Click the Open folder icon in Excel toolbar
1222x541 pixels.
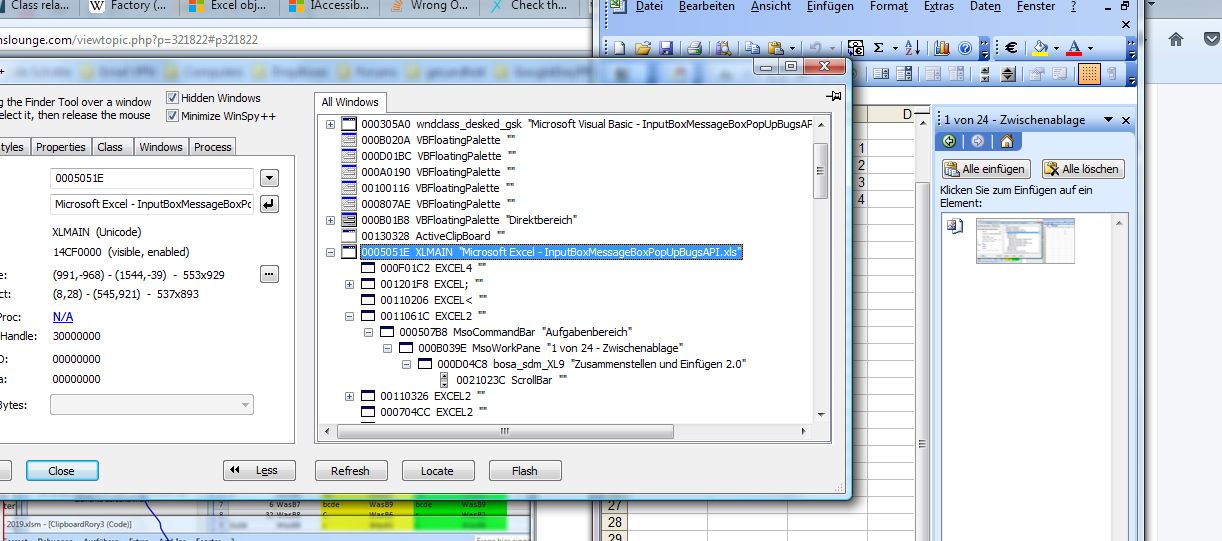[x=643, y=48]
